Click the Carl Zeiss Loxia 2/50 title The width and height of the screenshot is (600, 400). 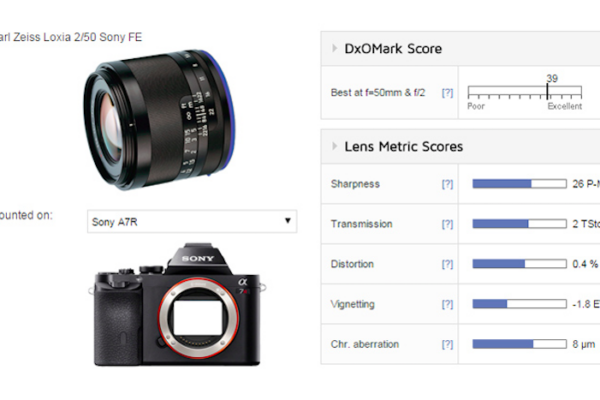(70, 37)
